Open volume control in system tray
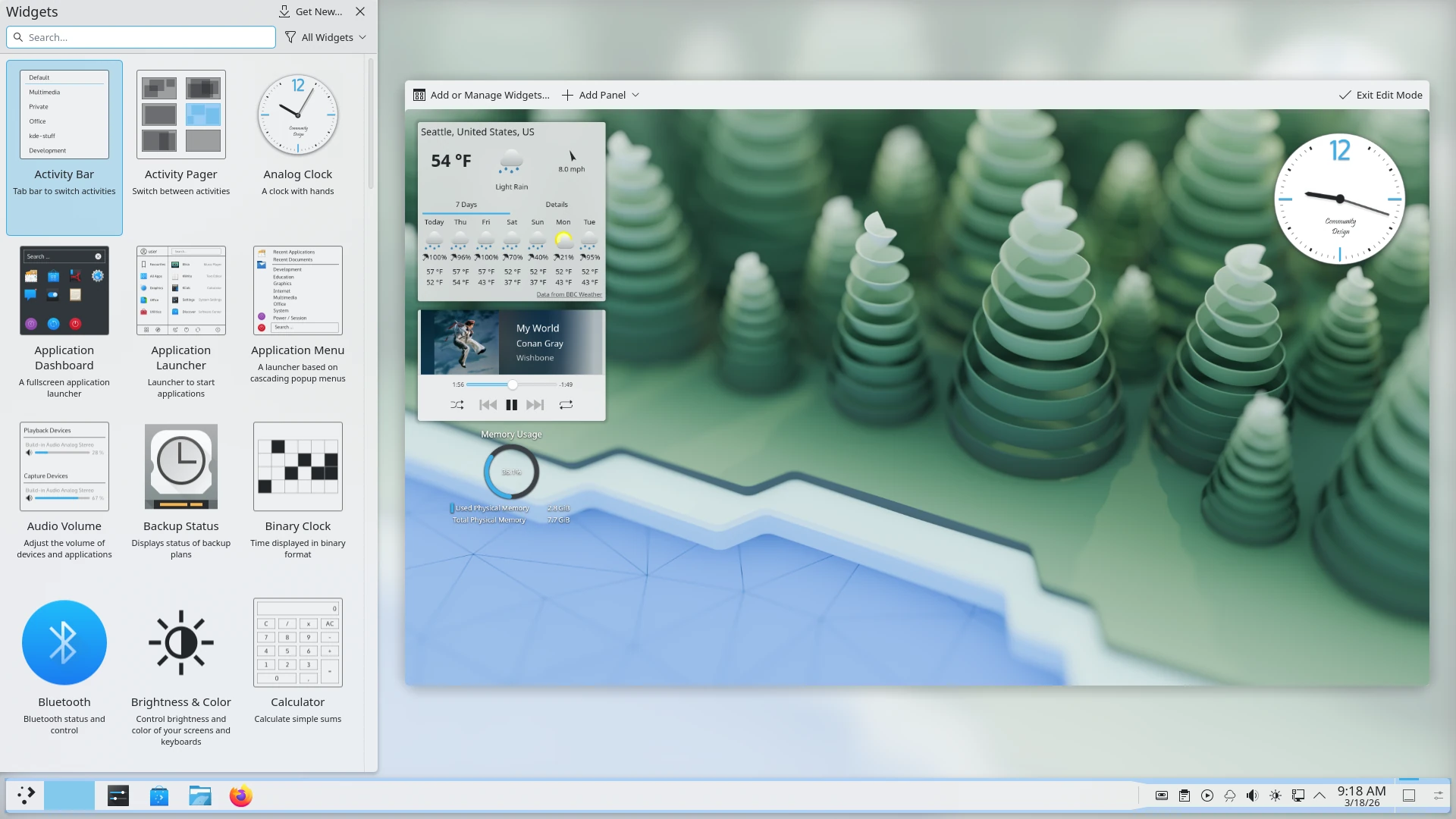 pos(1253,795)
